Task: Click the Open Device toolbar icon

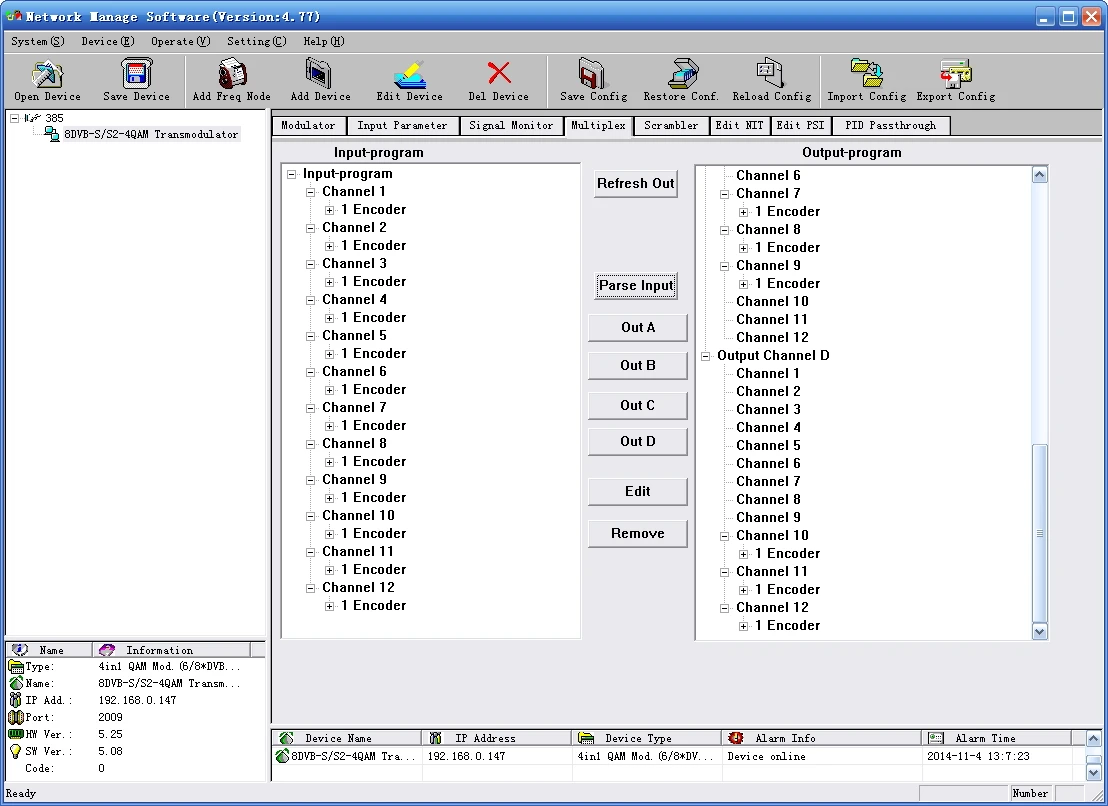Action: 47,75
